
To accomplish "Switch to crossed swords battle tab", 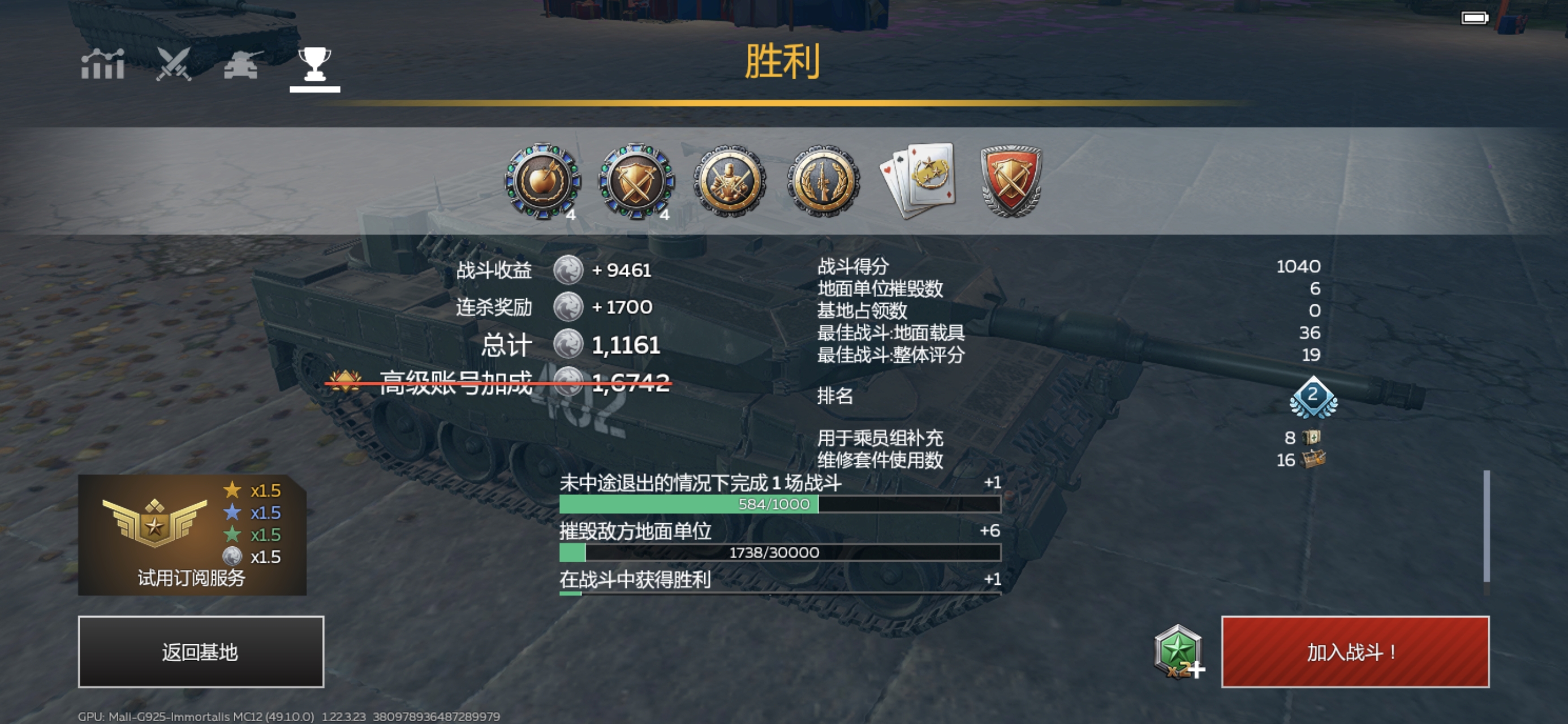I will pyautogui.click(x=174, y=64).
